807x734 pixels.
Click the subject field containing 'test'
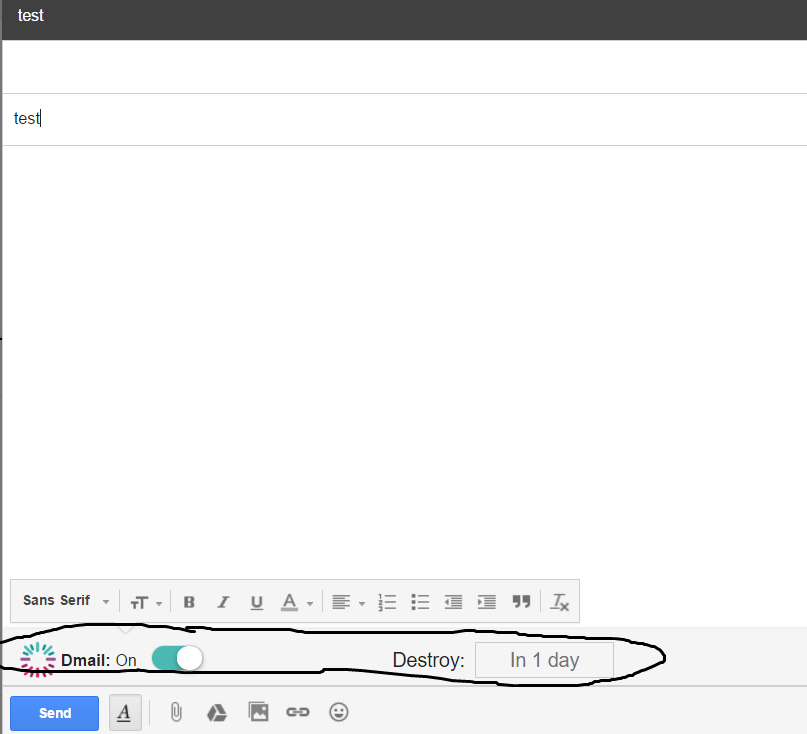pyautogui.click(x=405, y=119)
